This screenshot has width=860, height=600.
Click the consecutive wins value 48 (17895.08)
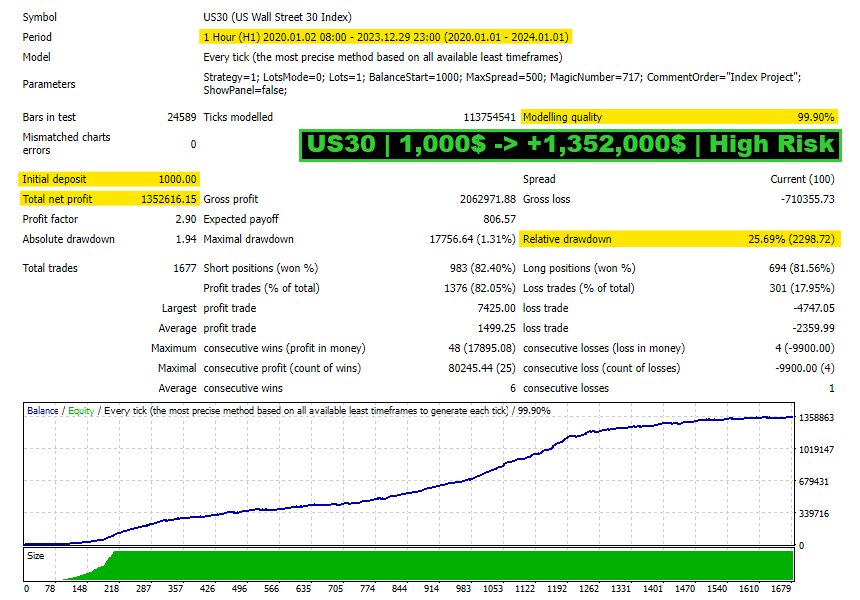pyautogui.click(x=482, y=348)
